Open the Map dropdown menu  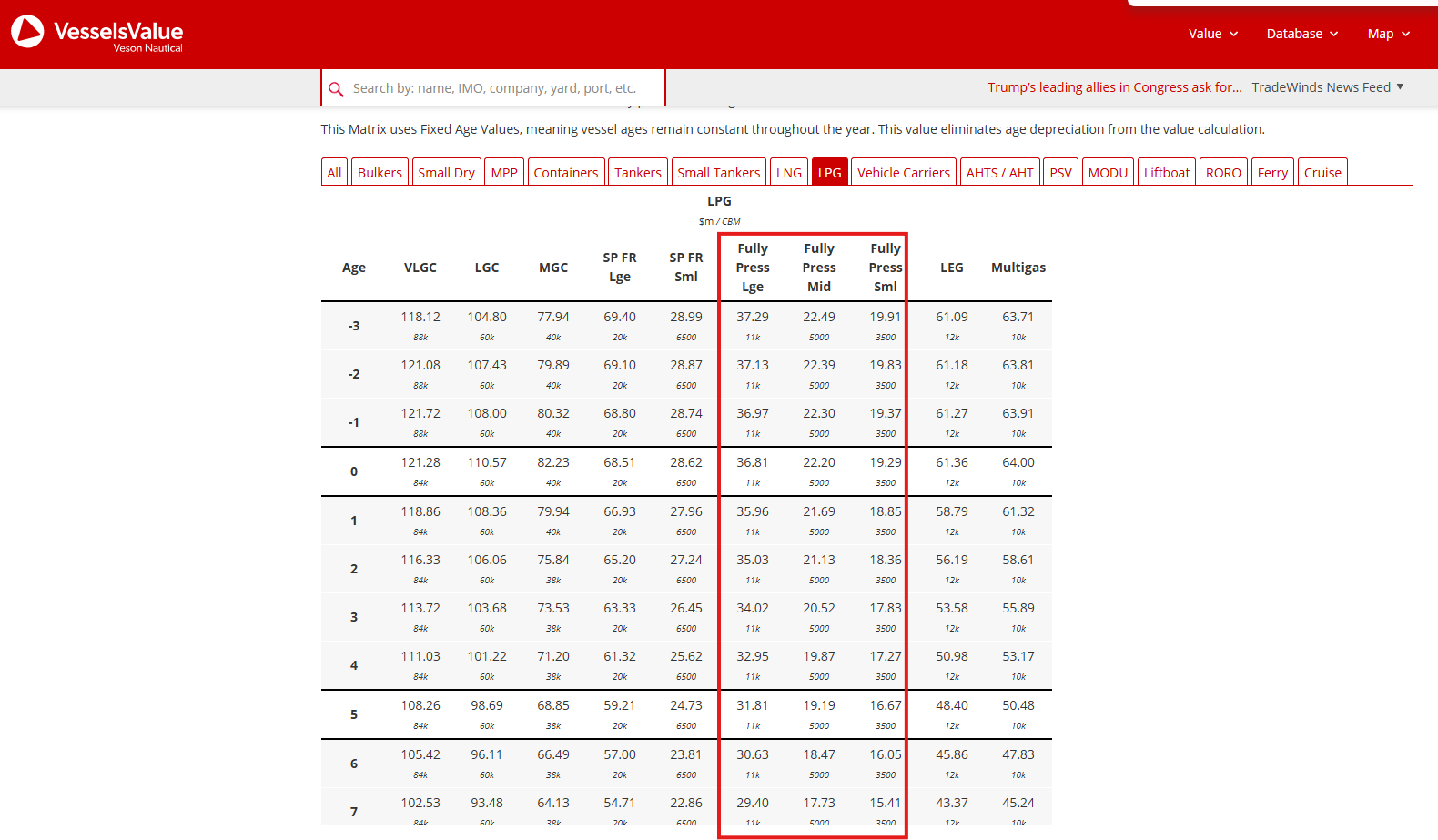pyautogui.click(x=1389, y=34)
